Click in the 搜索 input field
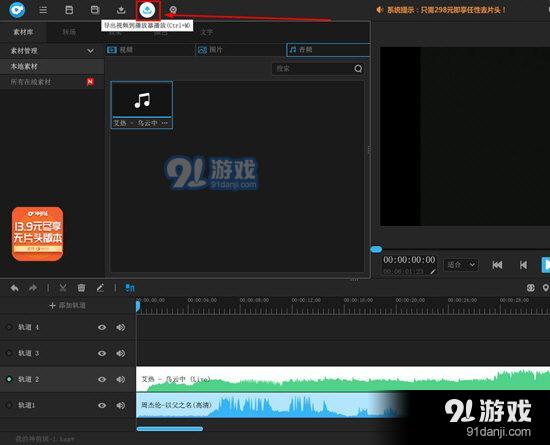This screenshot has height=445, width=550. click(313, 69)
